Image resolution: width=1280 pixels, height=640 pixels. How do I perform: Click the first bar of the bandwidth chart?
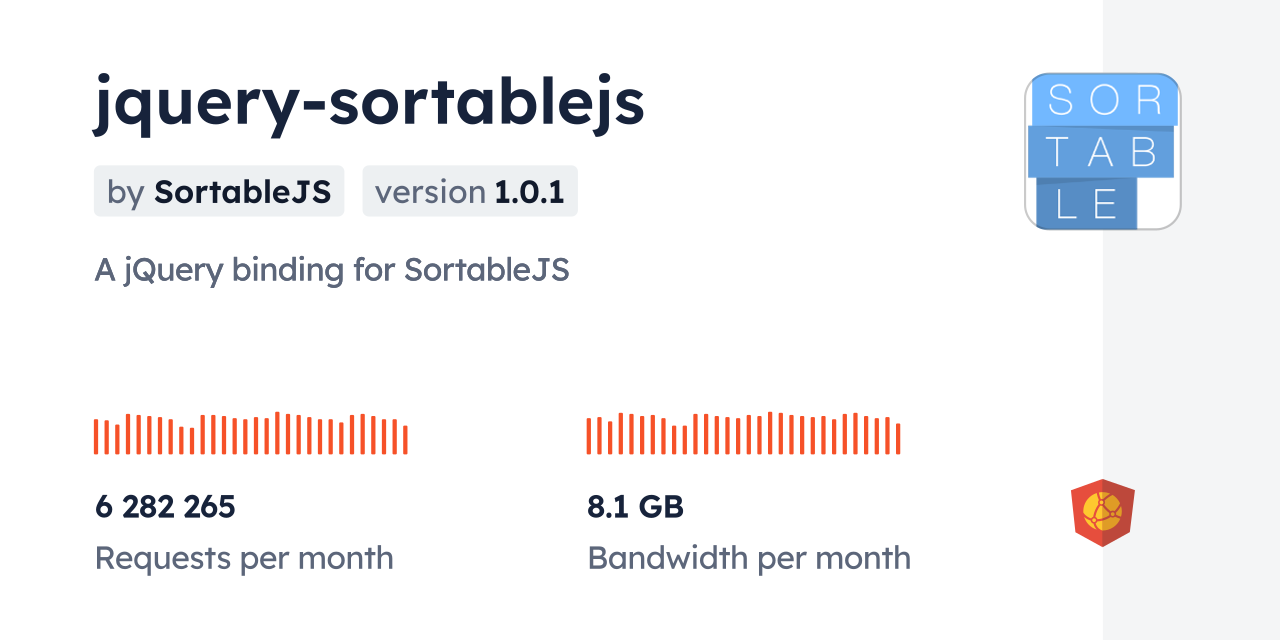pyautogui.click(x=589, y=437)
